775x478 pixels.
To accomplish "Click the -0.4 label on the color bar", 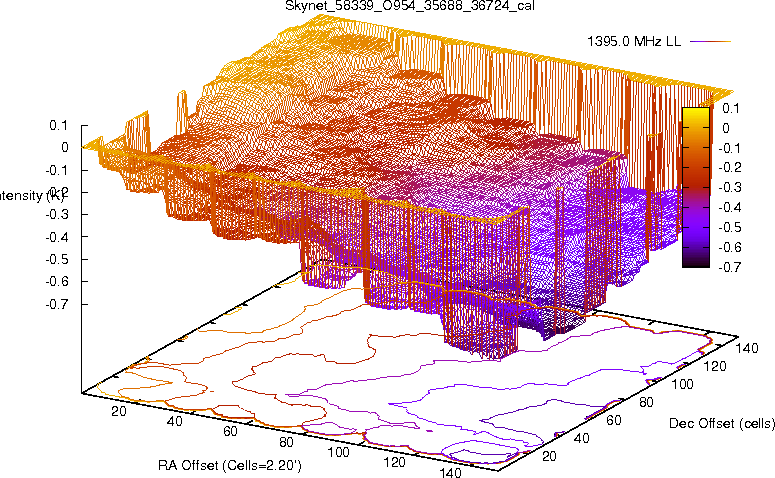I will click(730, 207).
